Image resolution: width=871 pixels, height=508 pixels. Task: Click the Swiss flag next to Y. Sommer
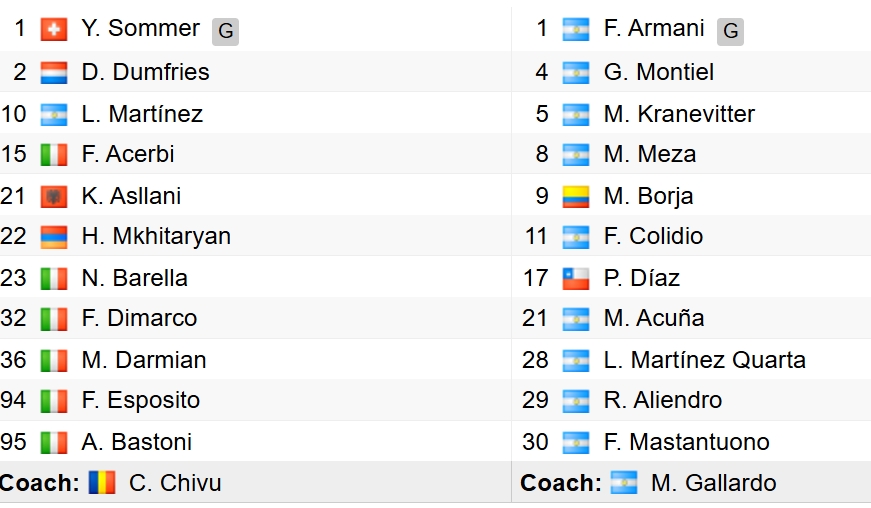tap(54, 29)
